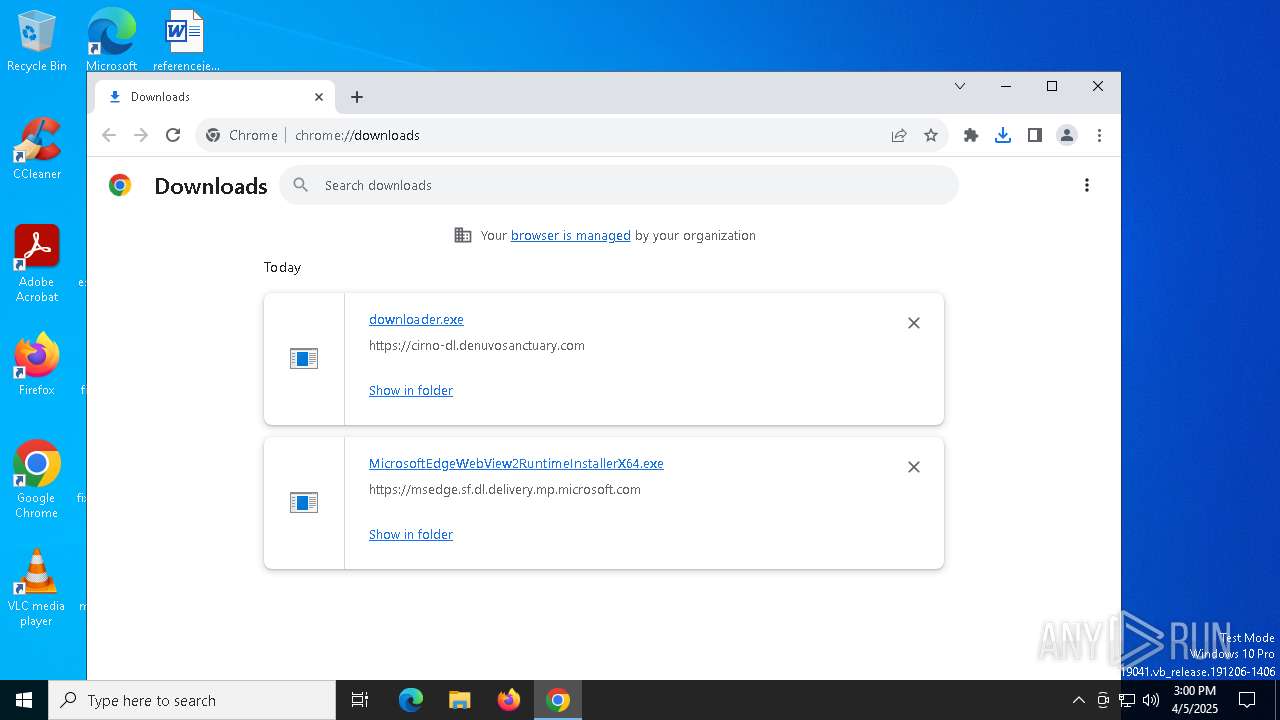Open the CCleaner desktop shortcut

(x=37, y=150)
